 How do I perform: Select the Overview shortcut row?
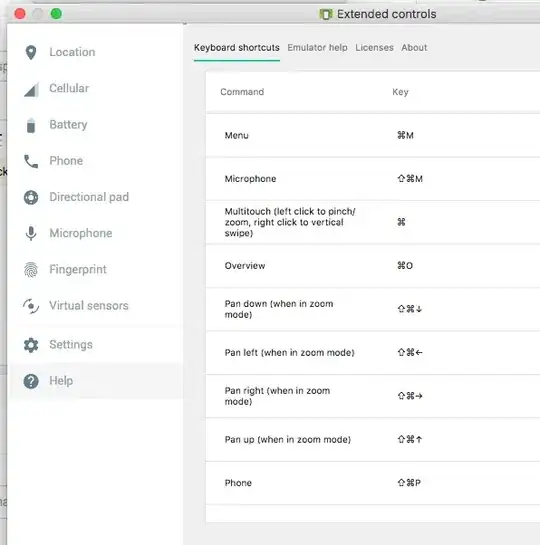tap(373, 266)
